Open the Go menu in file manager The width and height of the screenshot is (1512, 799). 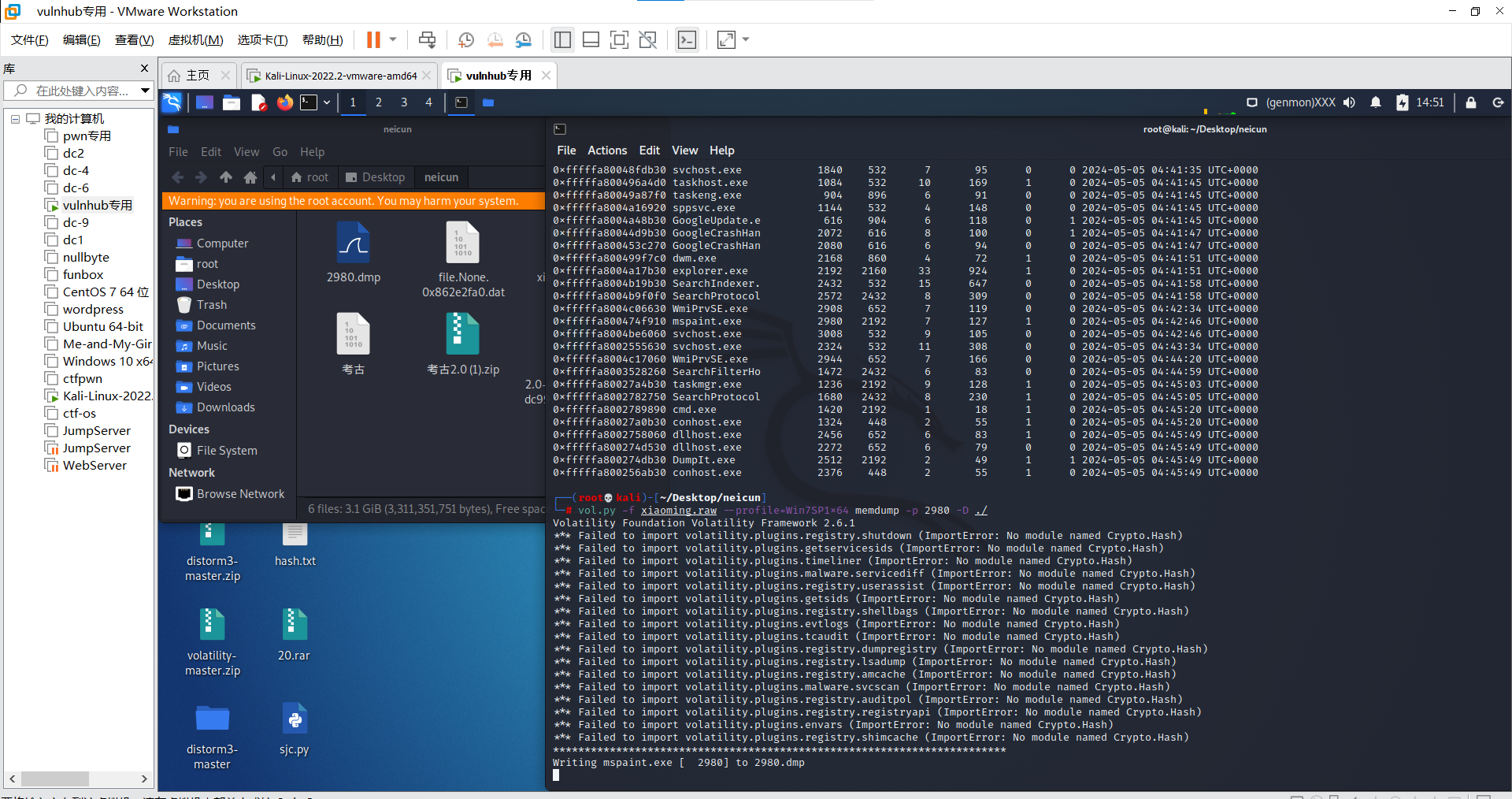pyautogui.click(x=280, y=152)
